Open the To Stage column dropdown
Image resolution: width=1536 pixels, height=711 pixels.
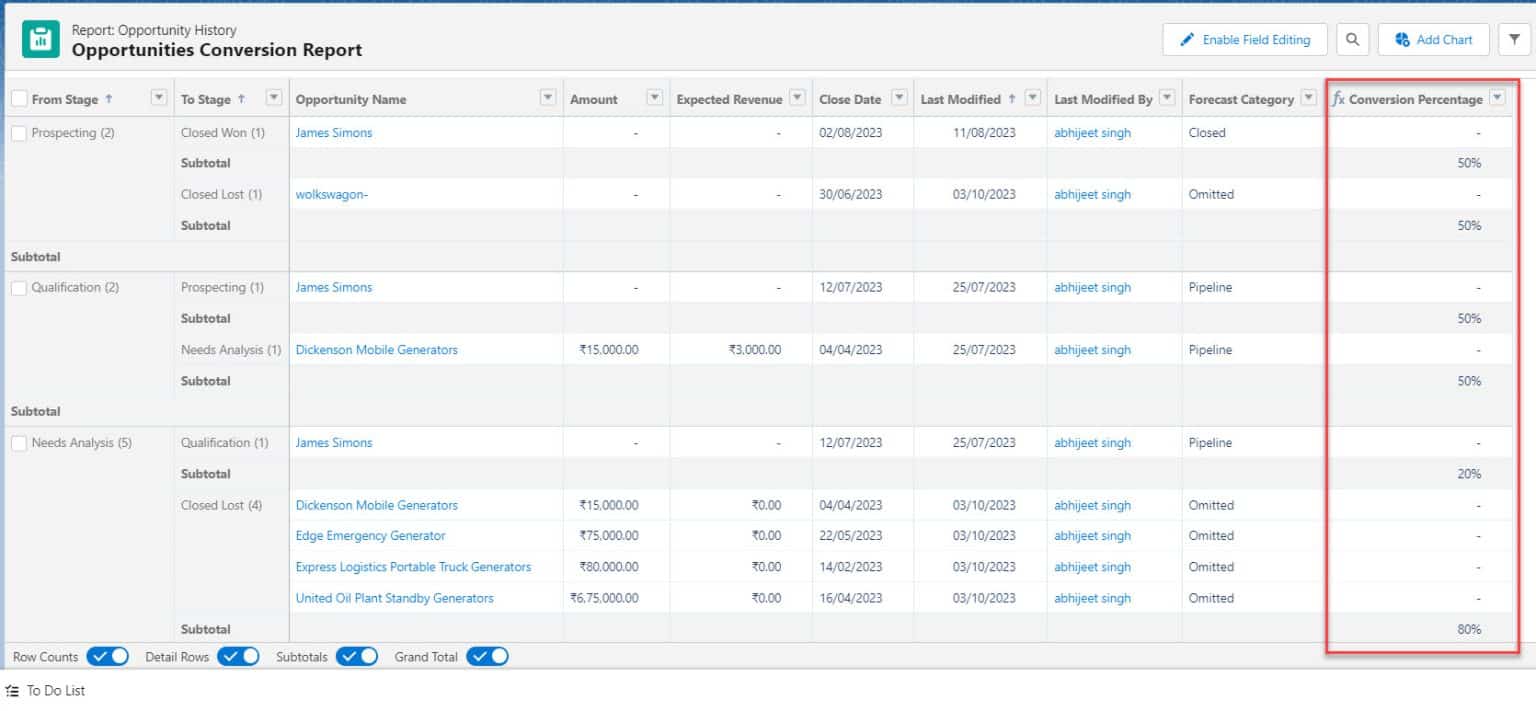point(273,98)
